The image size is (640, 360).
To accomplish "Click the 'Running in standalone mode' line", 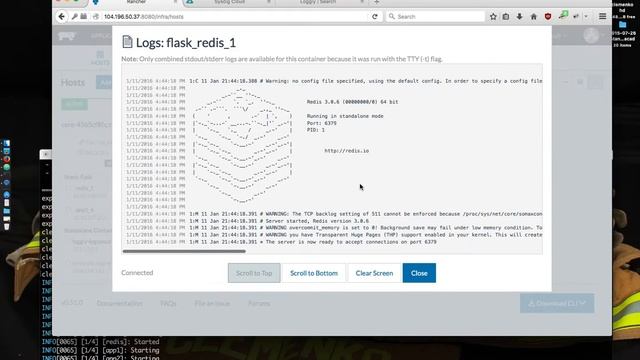I will (x=345, y=116).
